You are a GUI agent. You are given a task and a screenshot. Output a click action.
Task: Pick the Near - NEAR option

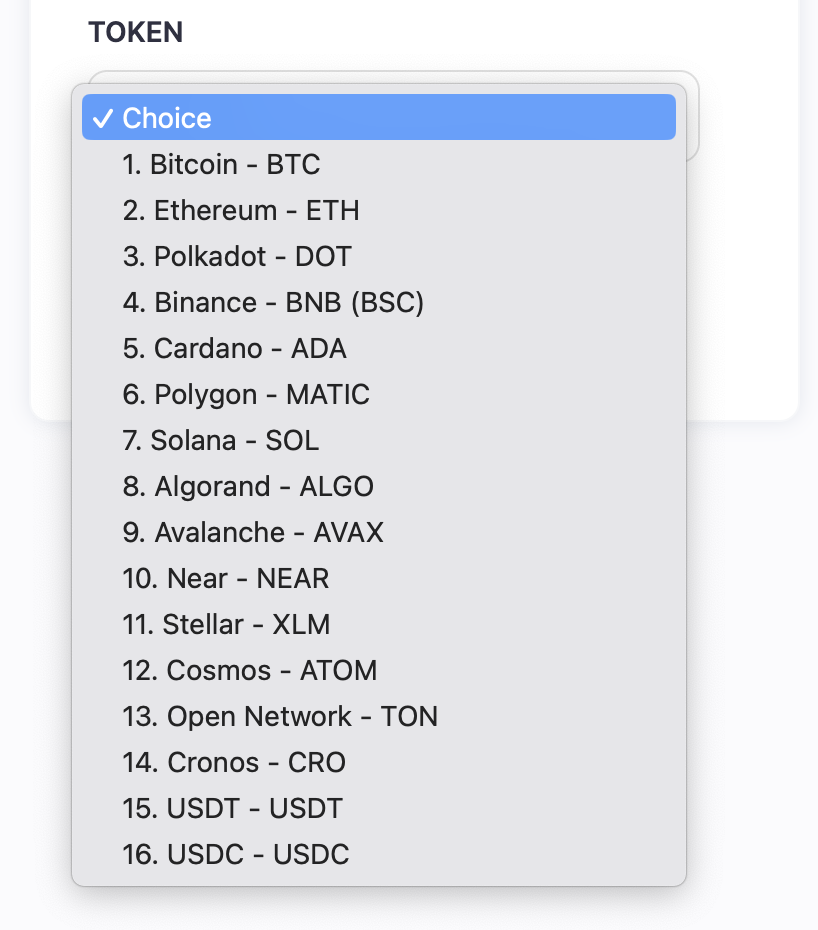(226, 578)
